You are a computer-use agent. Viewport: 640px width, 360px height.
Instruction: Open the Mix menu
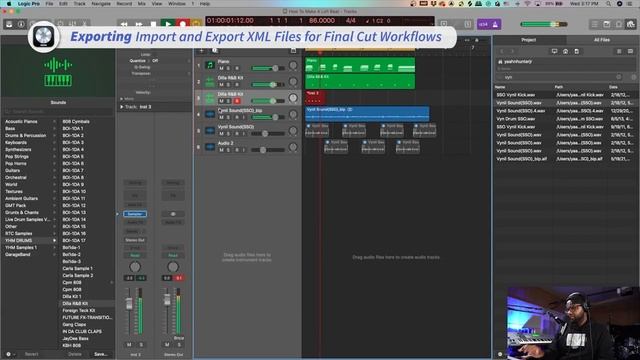(x=142, y=4)
